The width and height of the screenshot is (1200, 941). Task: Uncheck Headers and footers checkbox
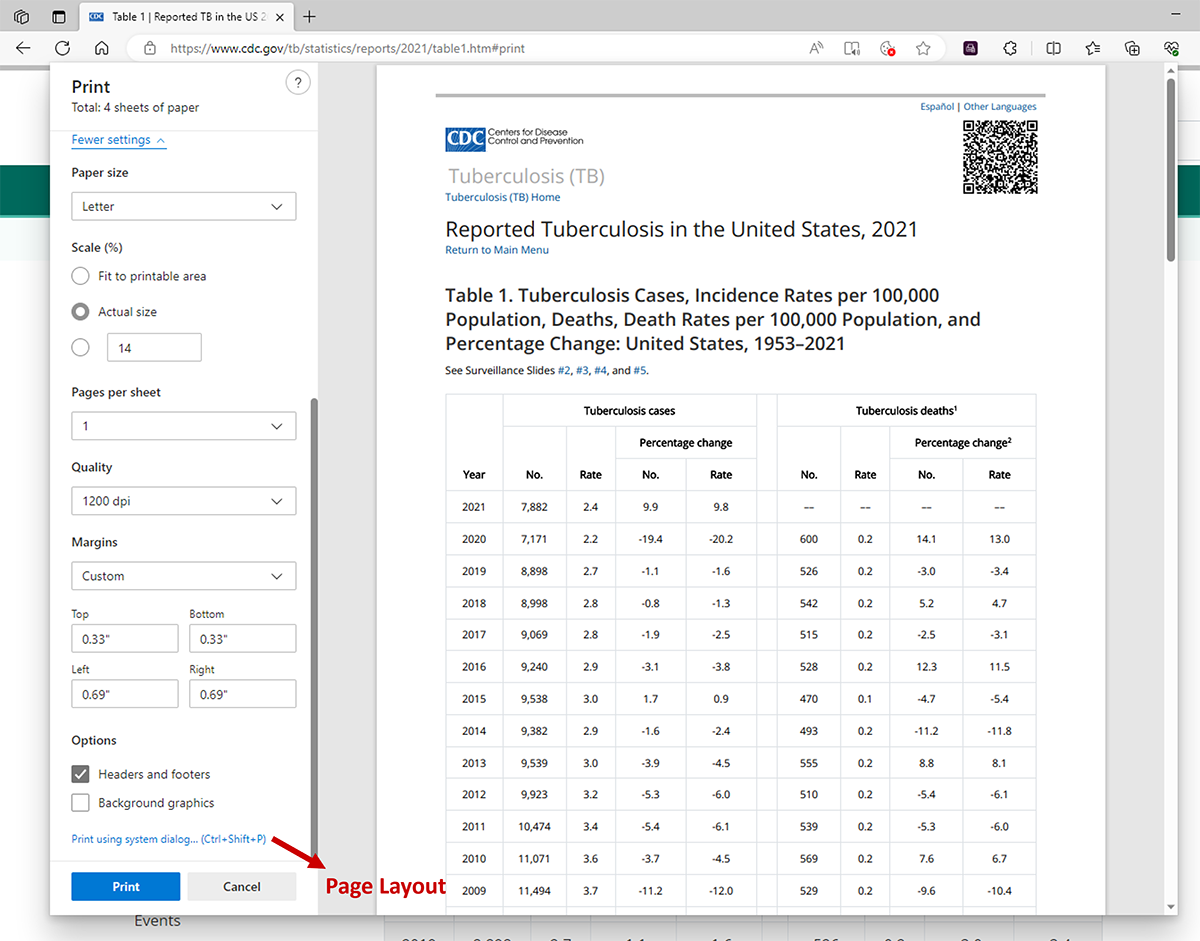[x=81, y=774]
